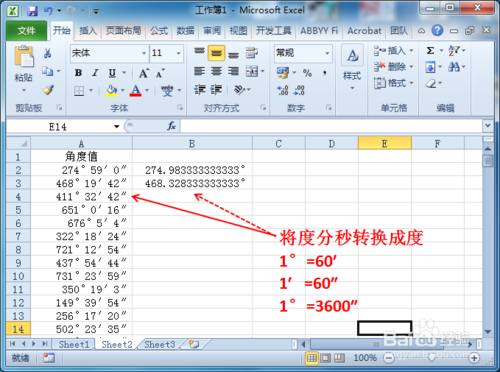Increase indent icon
500x372 pixels.
pos(216,90)
